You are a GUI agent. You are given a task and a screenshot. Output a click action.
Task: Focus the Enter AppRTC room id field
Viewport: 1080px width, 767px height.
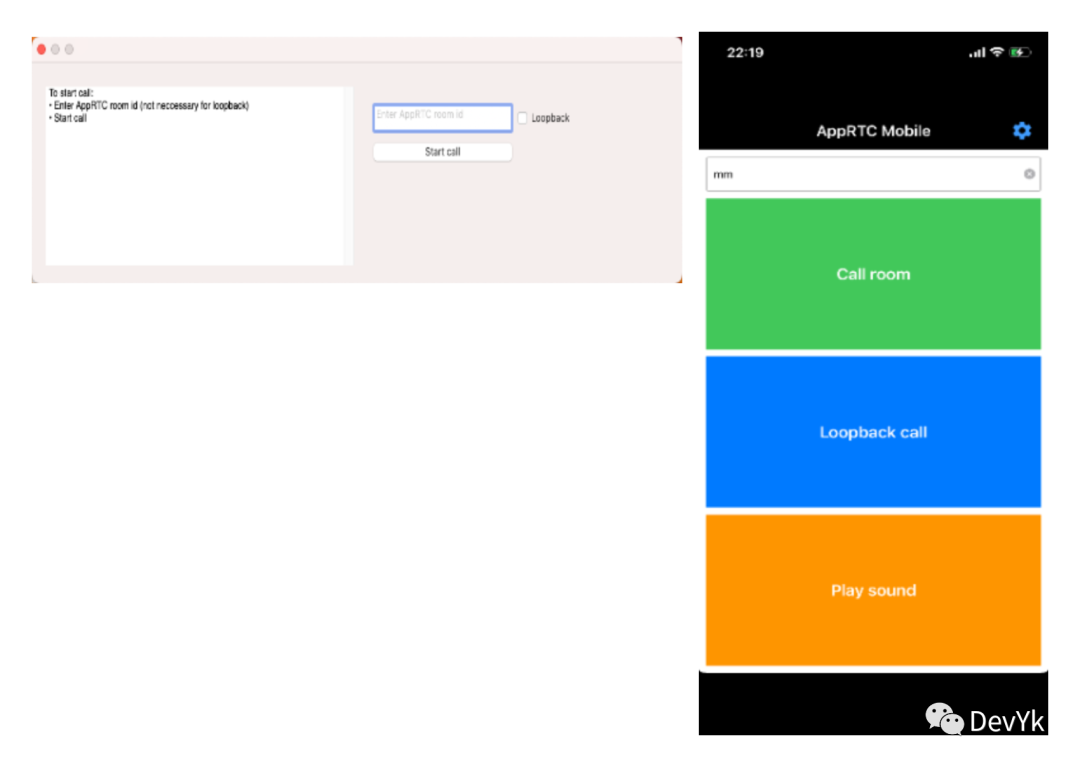(x=442, y=117)
